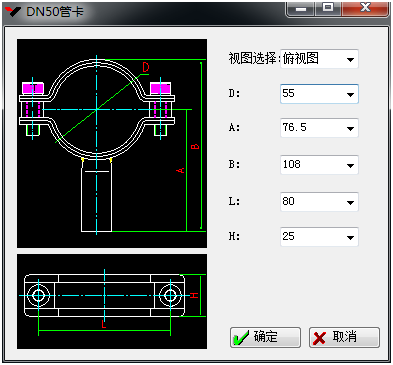Click the A field showing 76.5
Image resolution: width=393 pixels, height=365 pixels.
tap(319, 128)
